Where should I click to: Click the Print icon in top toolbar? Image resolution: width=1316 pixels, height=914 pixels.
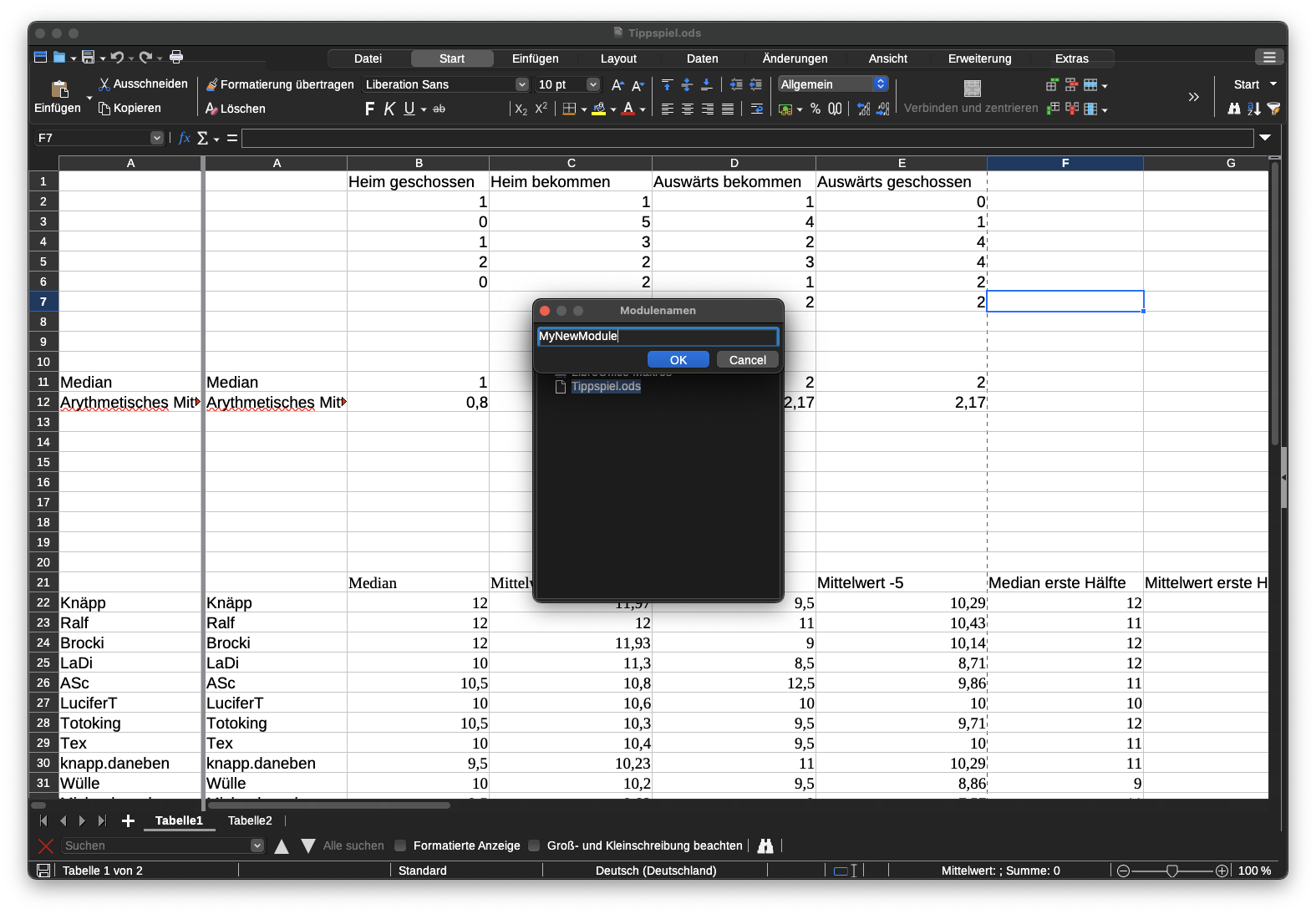[x=176, y=57]
